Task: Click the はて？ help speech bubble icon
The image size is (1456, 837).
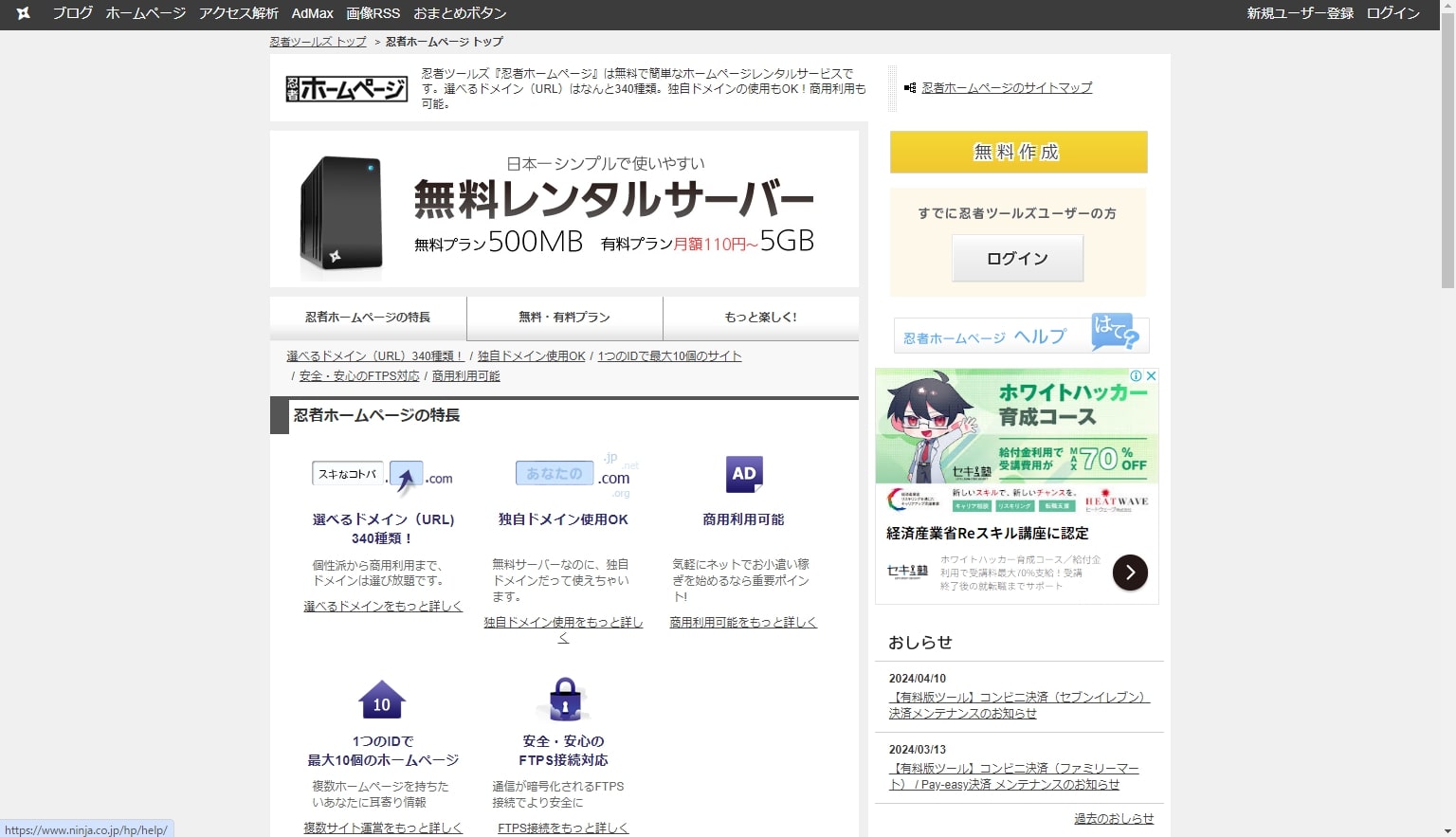Action: [x=1115, y=331]
